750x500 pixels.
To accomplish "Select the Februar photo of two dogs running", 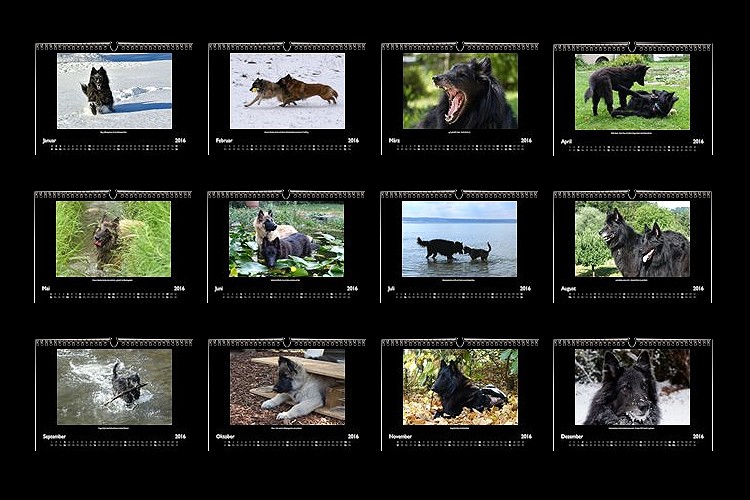I will 287,91.
